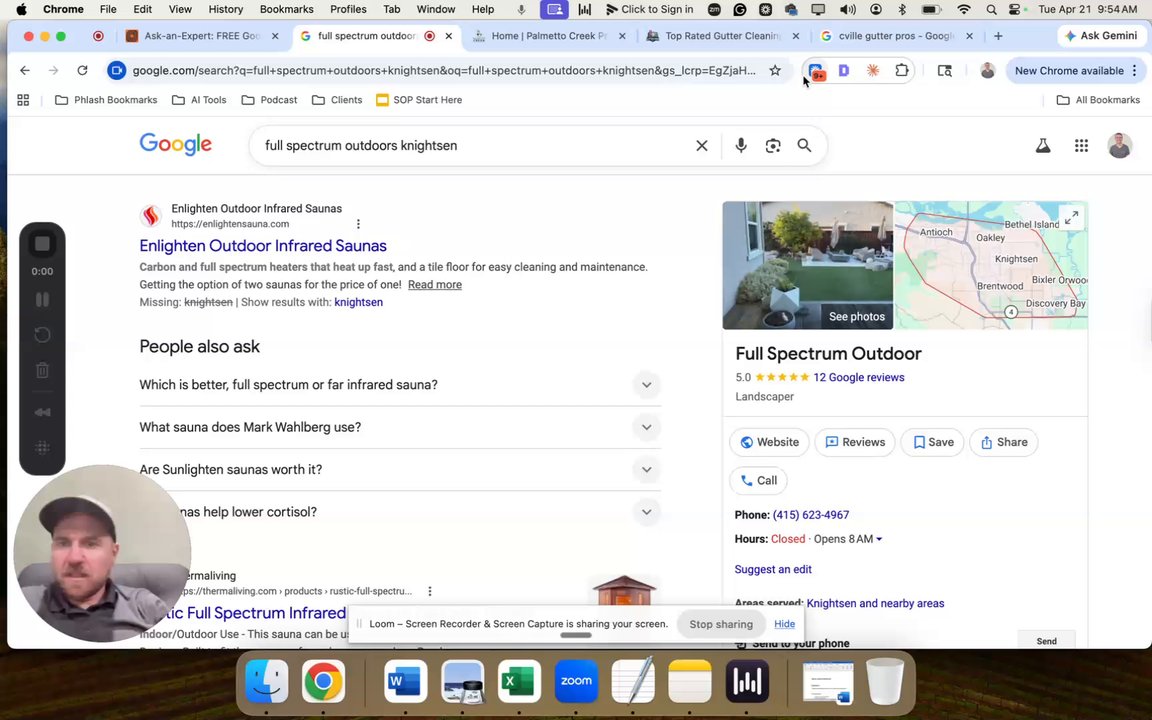Open 12 Google reviews
The height and width of the screenshot is (720, 1152).
pyautogui.click(x=859, y=378)
